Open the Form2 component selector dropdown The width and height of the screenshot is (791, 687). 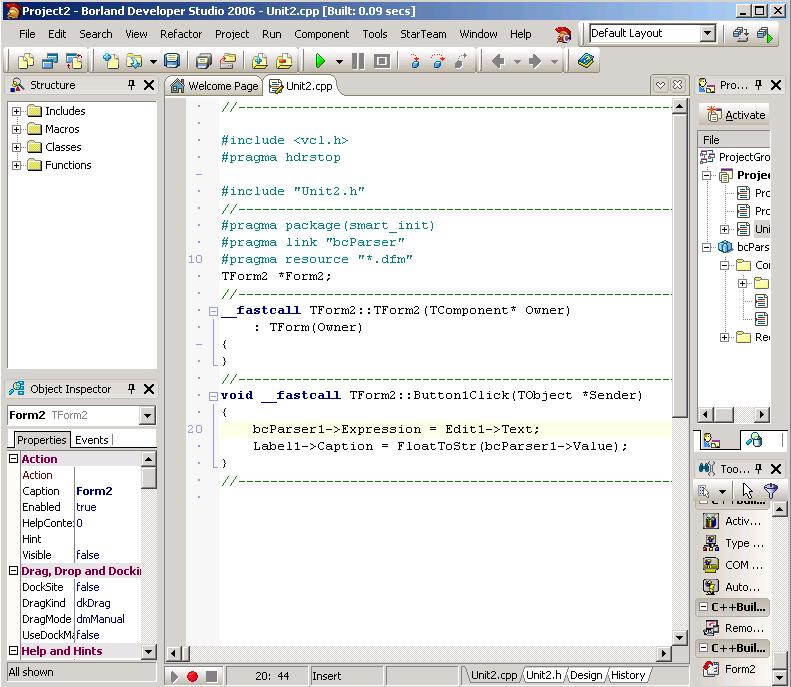point(148,415)
